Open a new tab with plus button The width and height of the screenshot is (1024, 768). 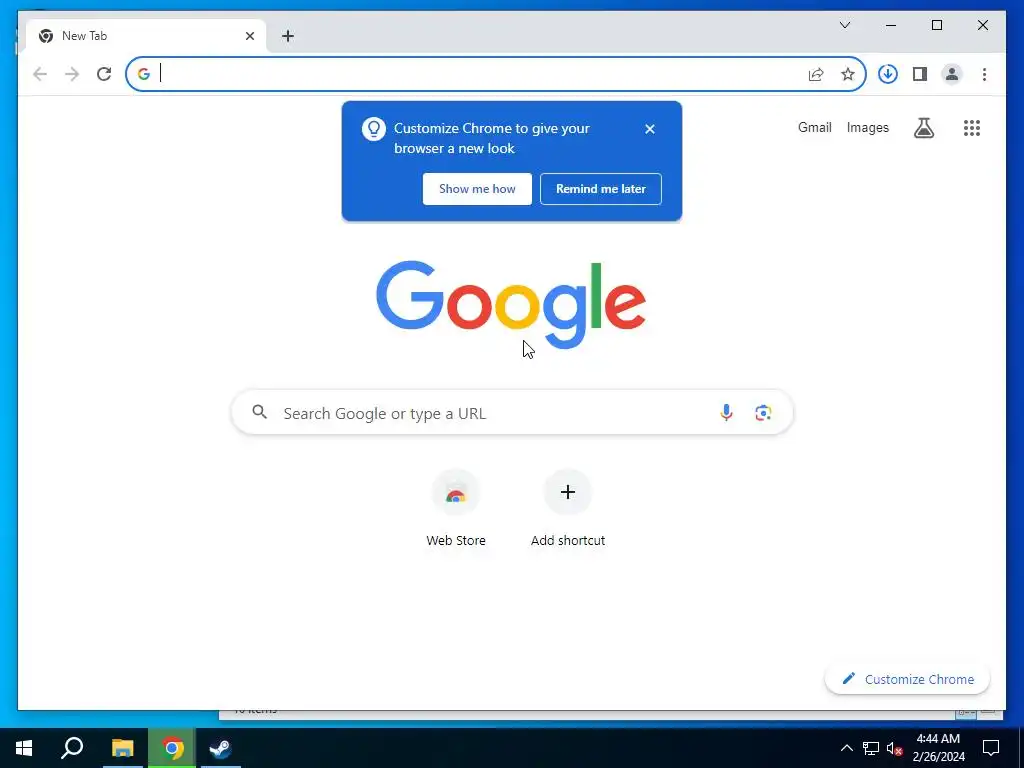tap(288, 36)
